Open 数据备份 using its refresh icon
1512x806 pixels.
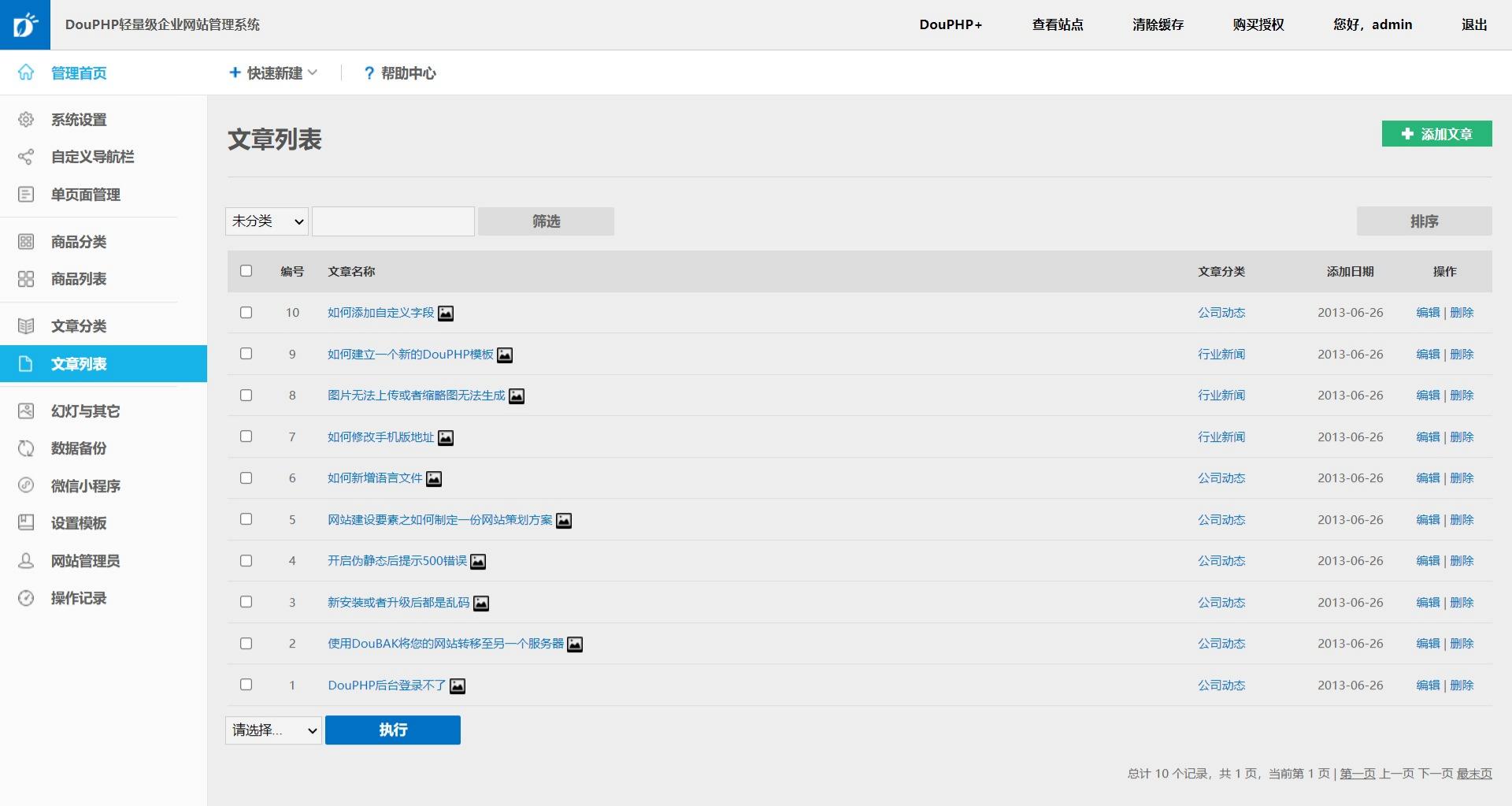pos(26,448)
